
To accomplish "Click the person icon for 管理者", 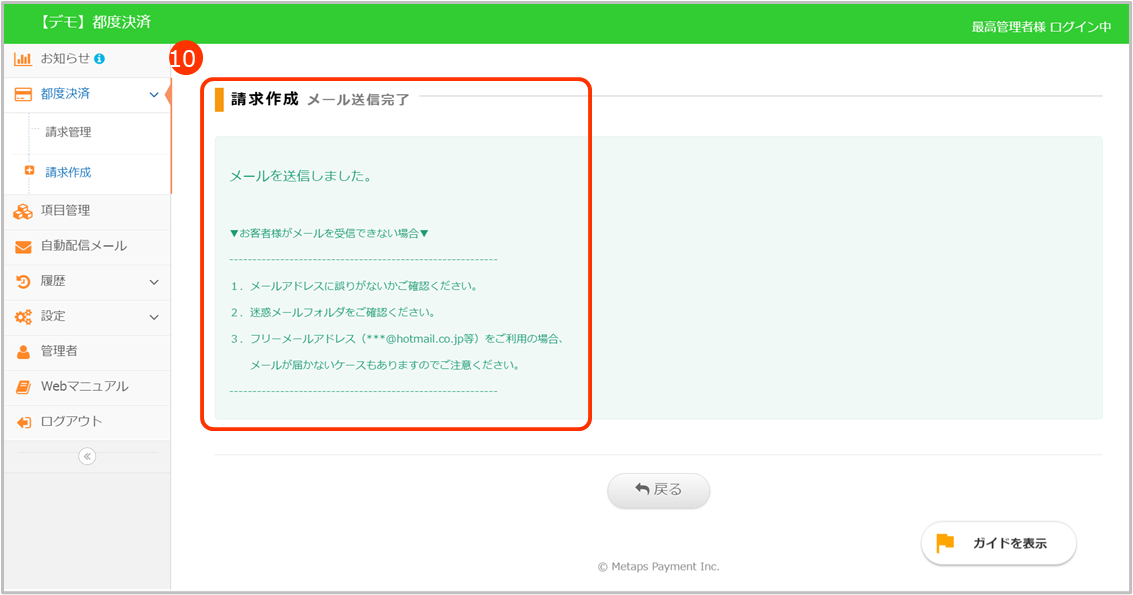I will point(23,352).
